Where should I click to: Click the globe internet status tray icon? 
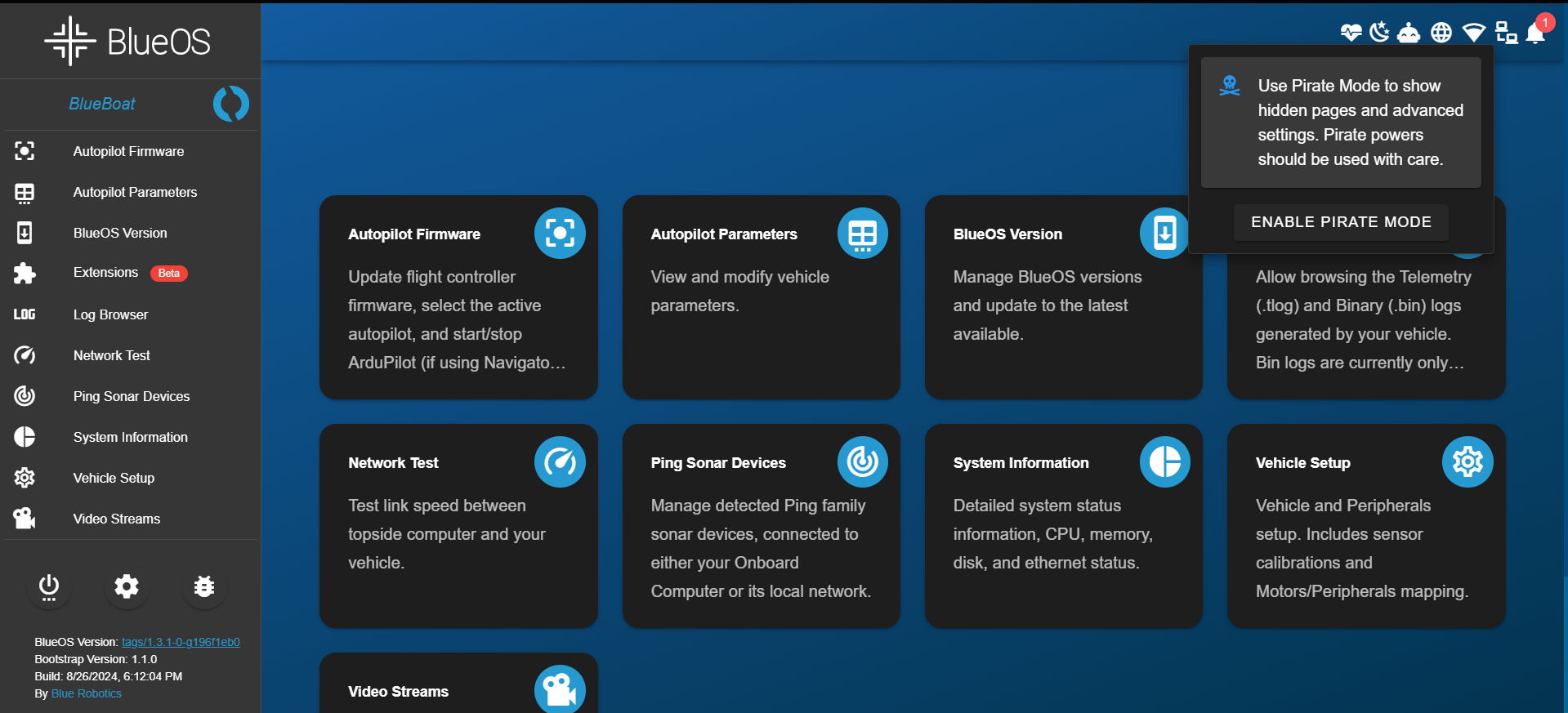(1441, 33)
